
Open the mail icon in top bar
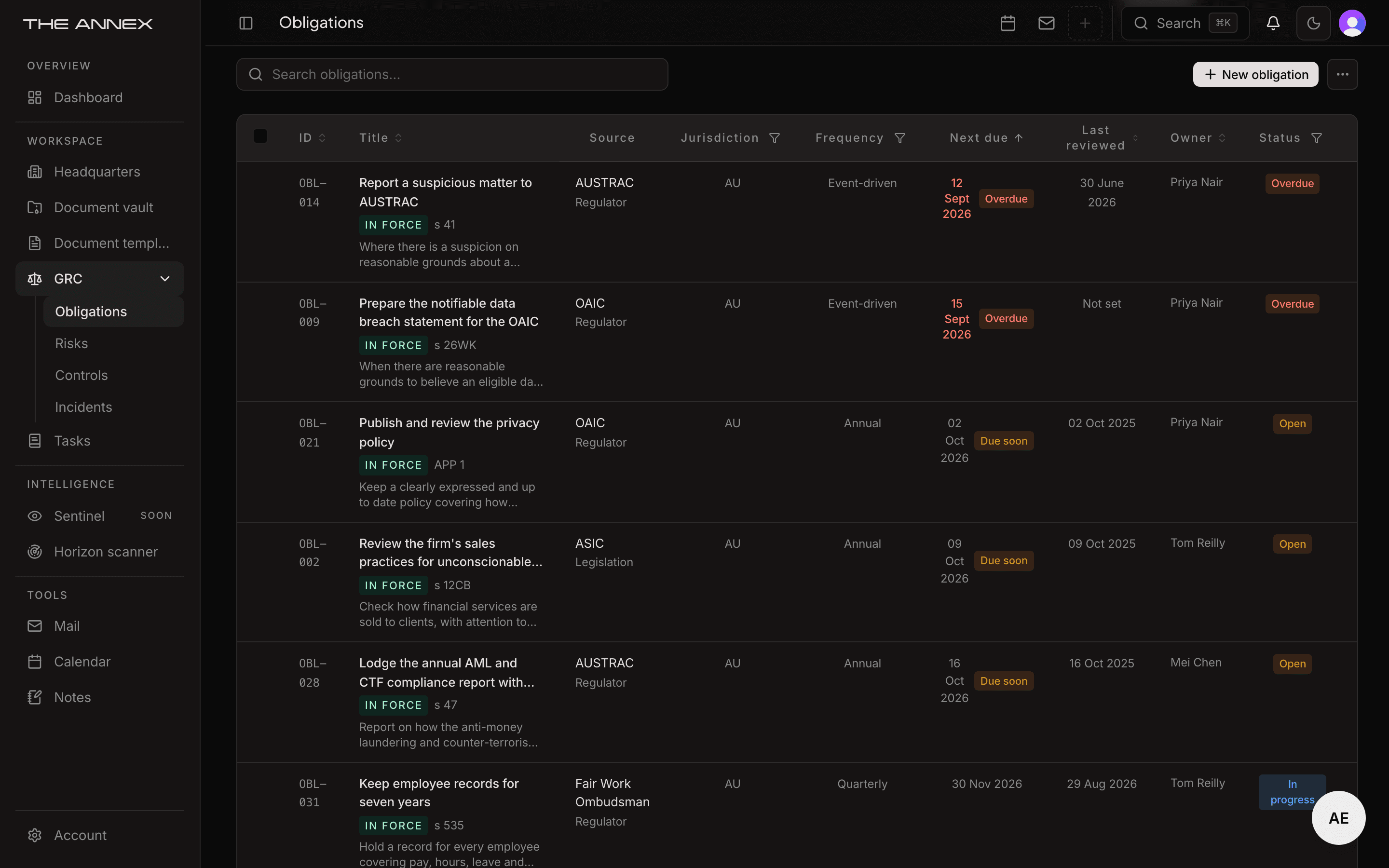pos(1047,23)
